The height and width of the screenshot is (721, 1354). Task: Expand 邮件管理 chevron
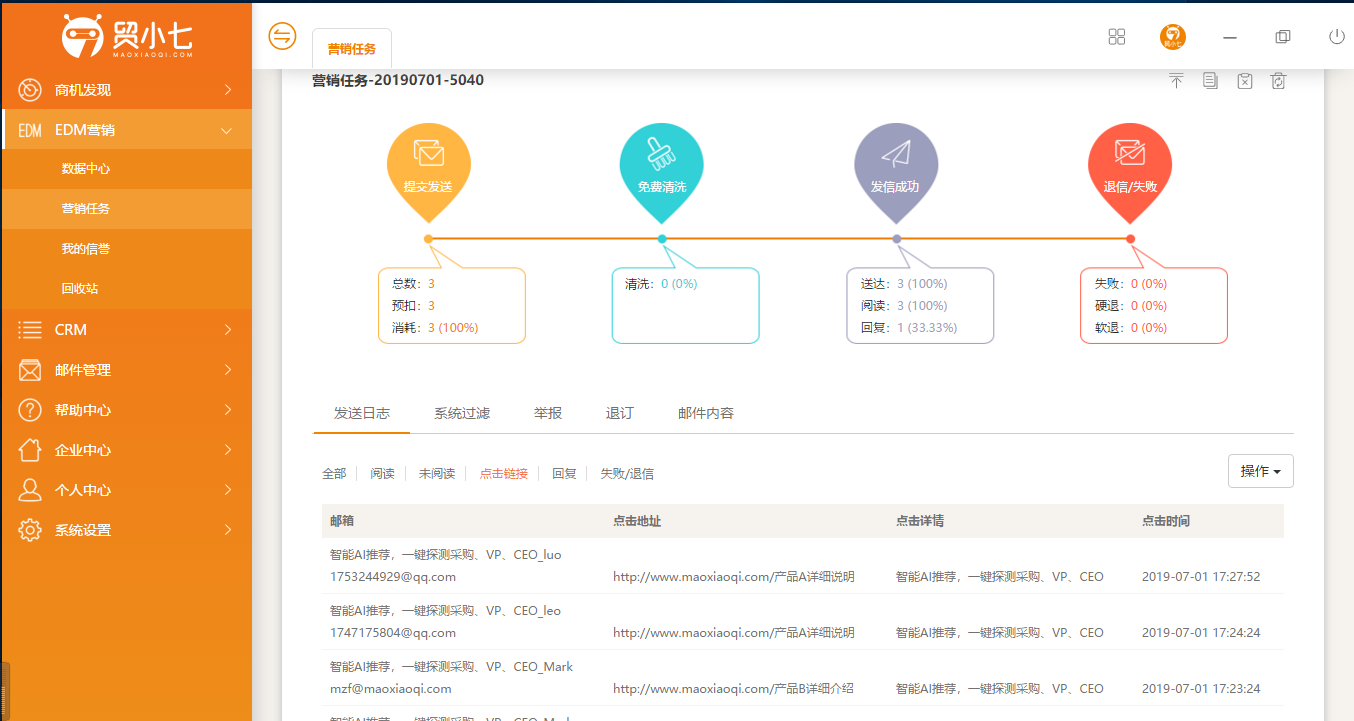pyautogui.click(x=228, y=370)
